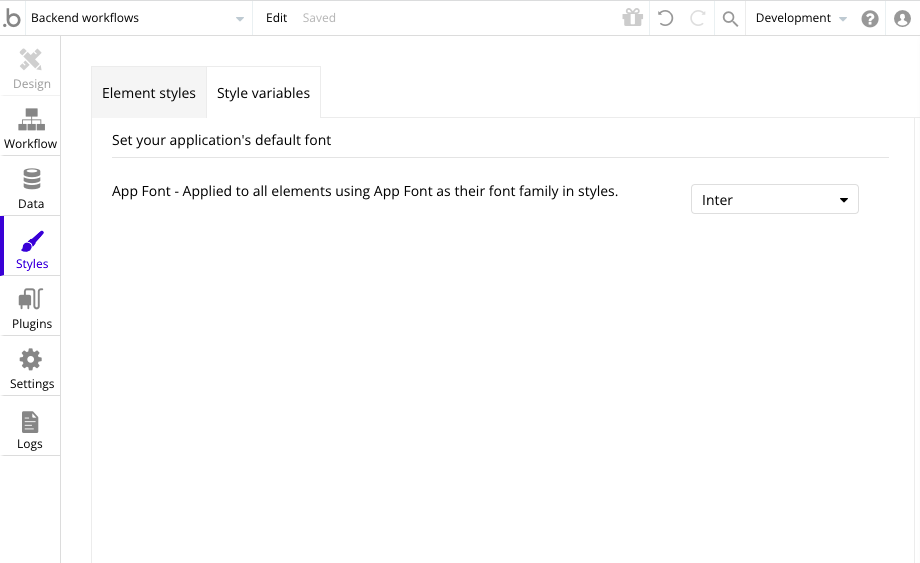Open the Inter app font dropdown

pyautogui.click(x=774, y=200)
